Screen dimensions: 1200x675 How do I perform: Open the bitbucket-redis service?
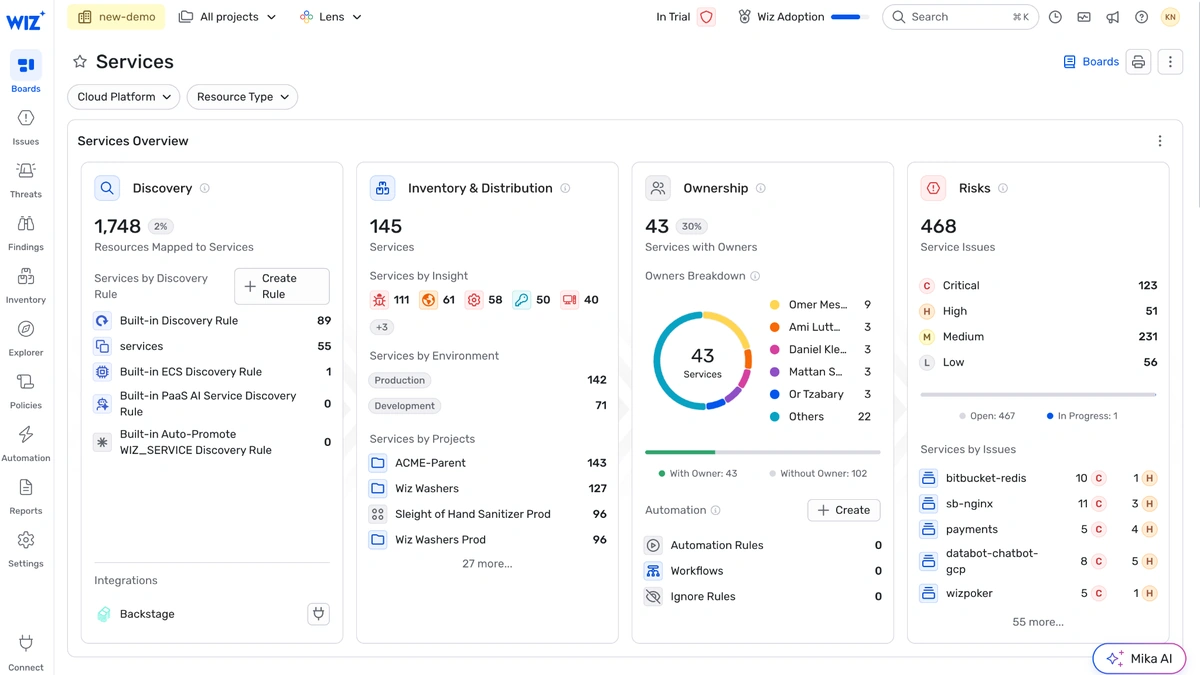click(x=1038, y=478)
